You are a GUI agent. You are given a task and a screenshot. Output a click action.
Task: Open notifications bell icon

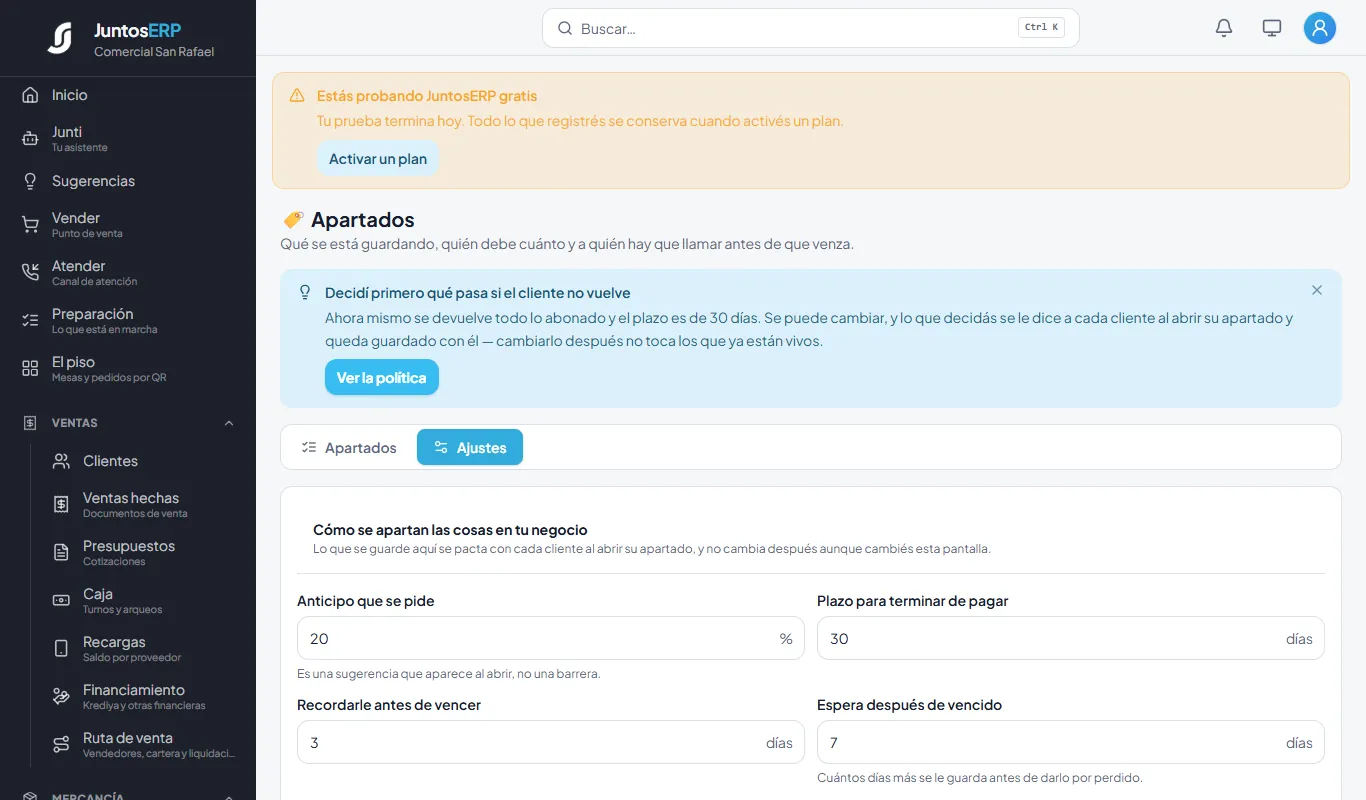click(x=1224, y=28)
